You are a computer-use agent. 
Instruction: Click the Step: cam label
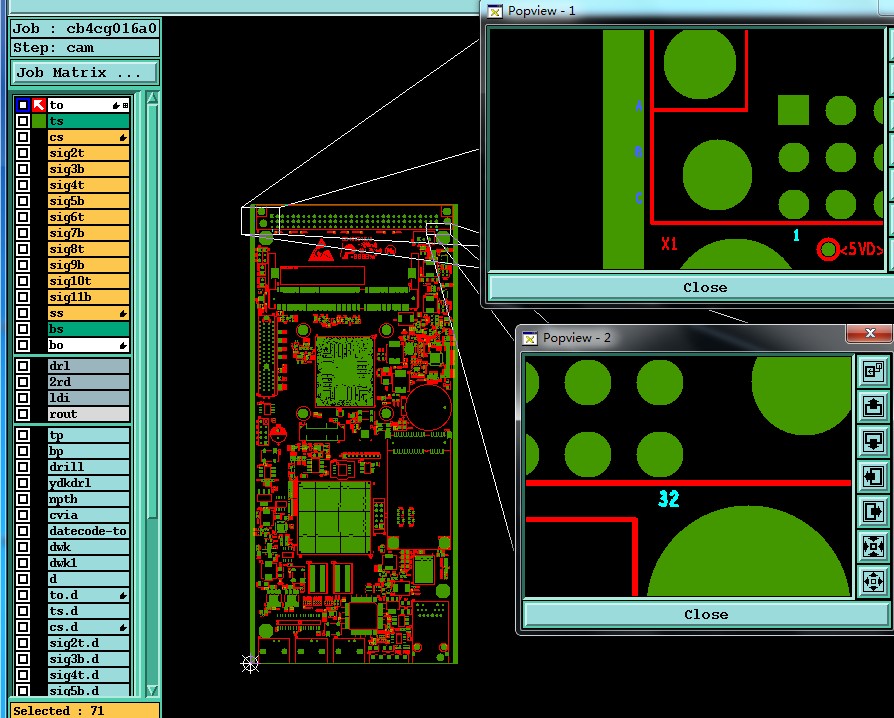[84, 47]
